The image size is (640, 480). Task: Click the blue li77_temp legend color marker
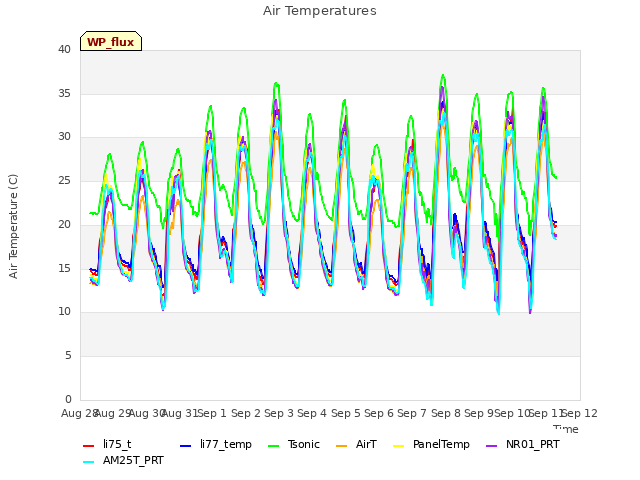(x=186, y=446)
